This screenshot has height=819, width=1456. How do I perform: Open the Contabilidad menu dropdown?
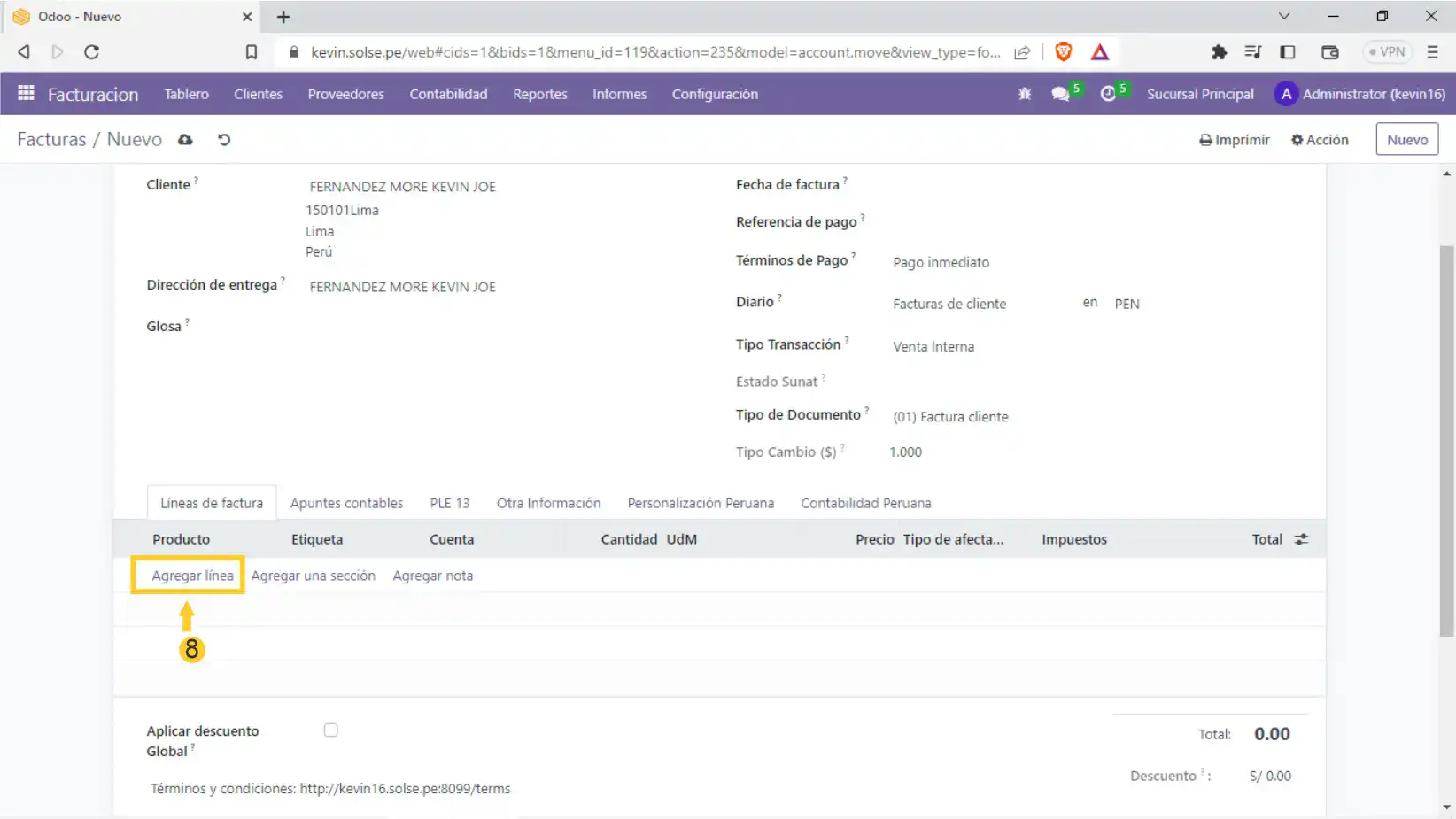[x=448, y=94]
